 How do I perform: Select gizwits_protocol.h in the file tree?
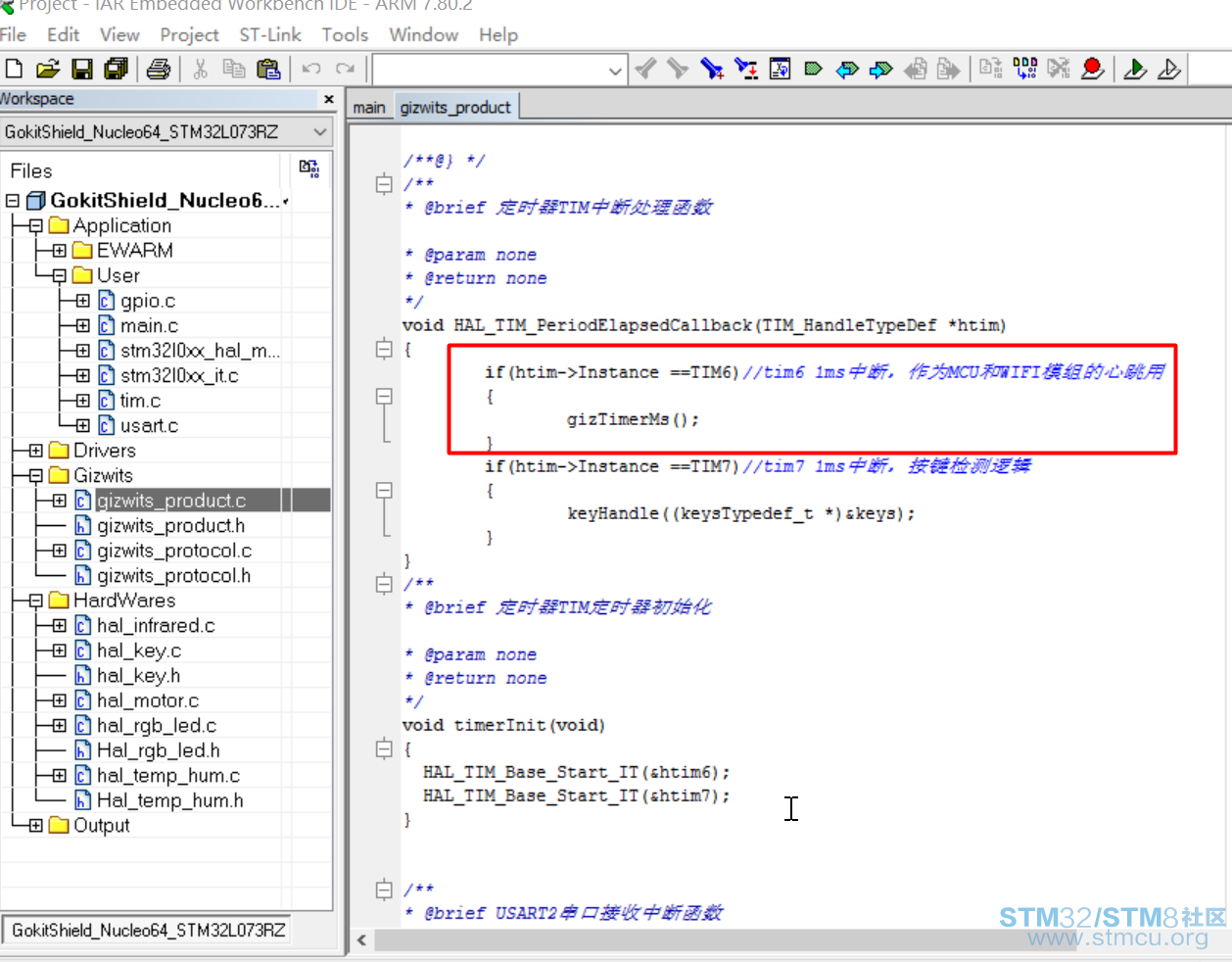coord(173,576)
